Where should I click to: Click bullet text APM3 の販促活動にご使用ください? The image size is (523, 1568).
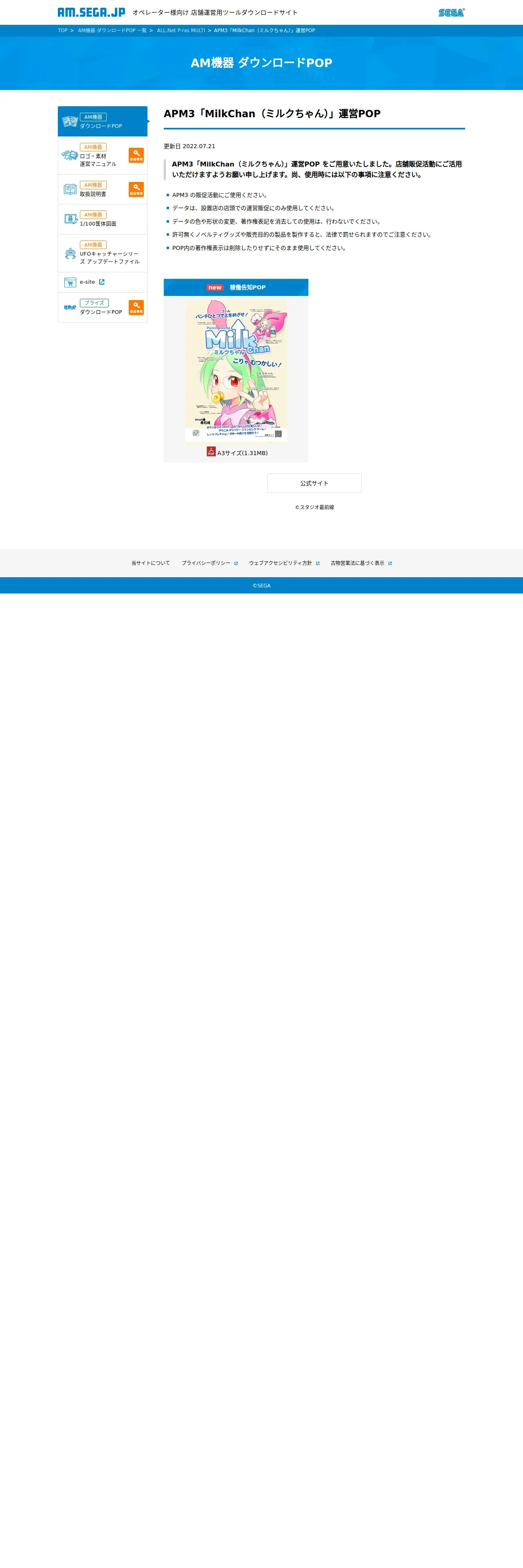click(220, 195)
